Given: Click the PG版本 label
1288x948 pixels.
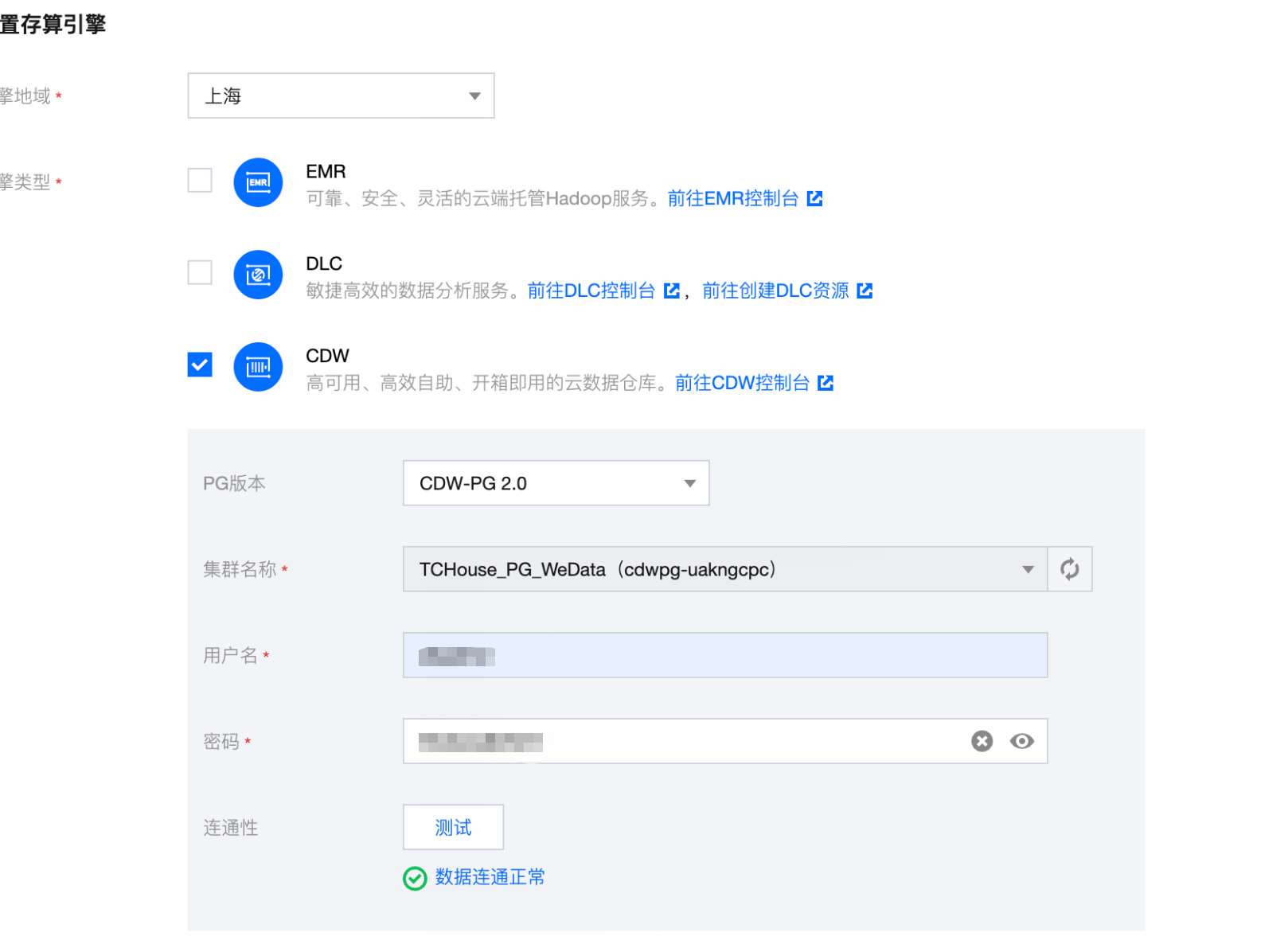Looking at the screenshot, I should 234,483.
